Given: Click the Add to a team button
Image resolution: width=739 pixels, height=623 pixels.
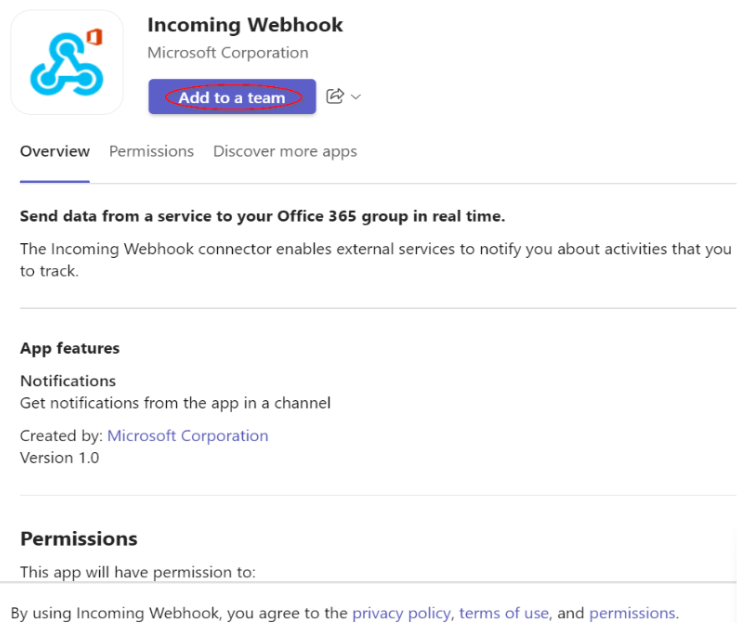Looking at the screenshot, I should [232, 97].
